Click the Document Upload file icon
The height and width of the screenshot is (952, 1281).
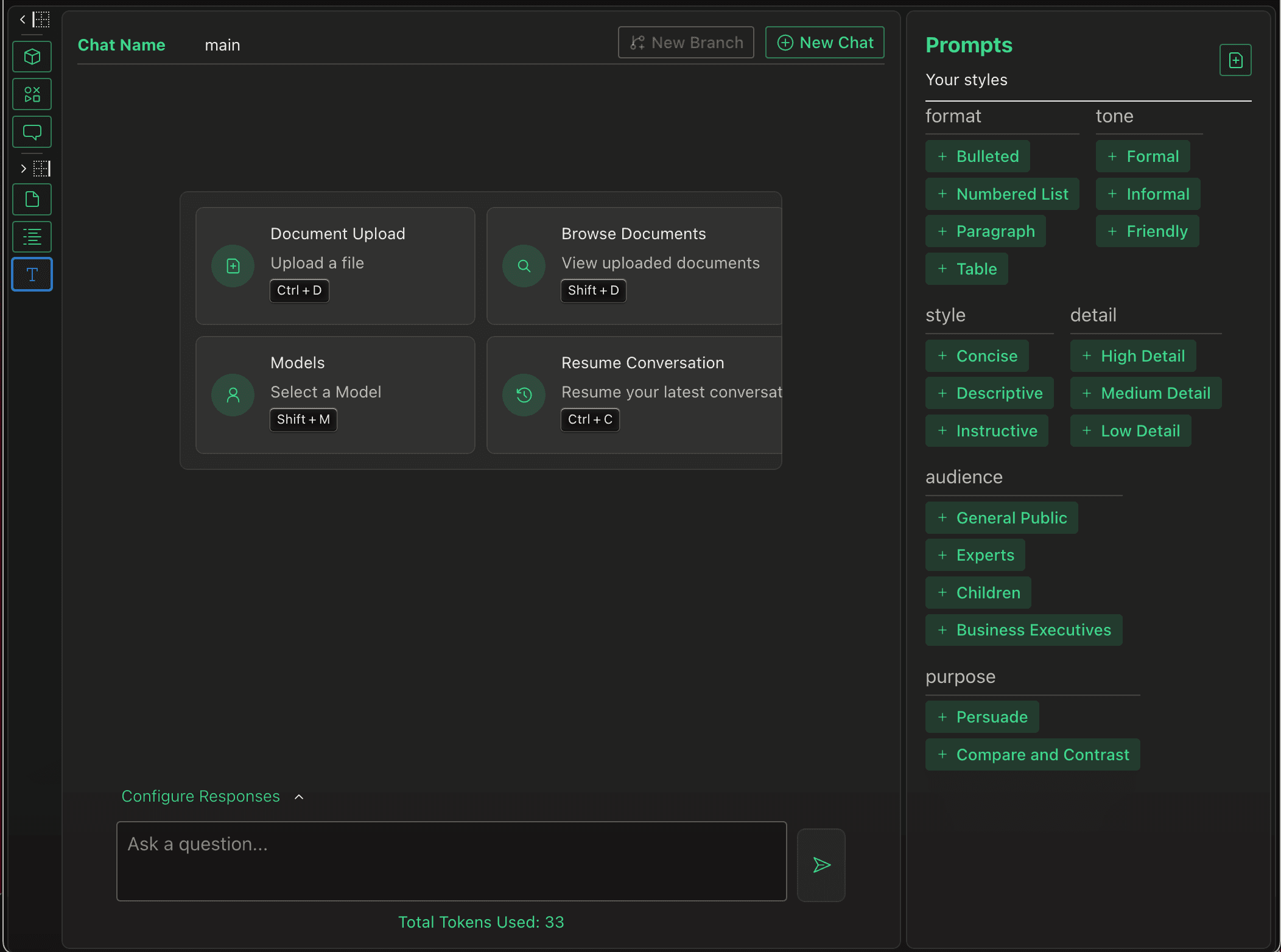tap(233, 266)
